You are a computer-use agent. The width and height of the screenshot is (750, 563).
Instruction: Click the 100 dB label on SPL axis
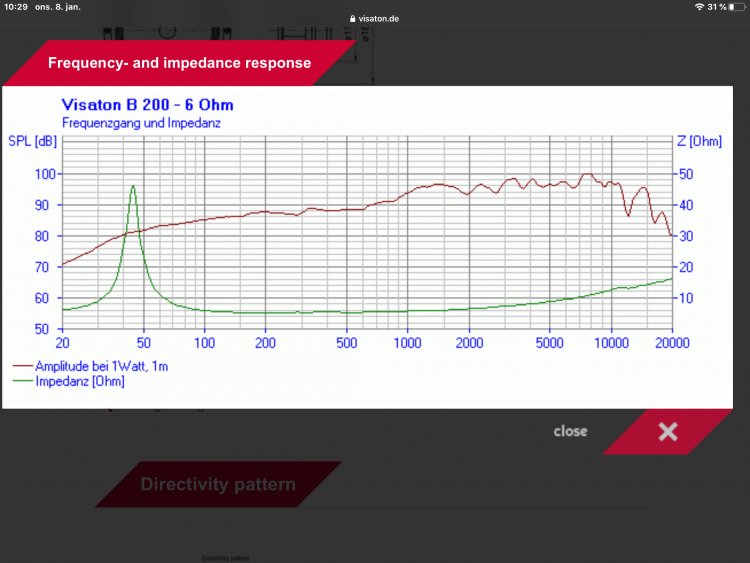pyautogui.click(x=45, y=174)
